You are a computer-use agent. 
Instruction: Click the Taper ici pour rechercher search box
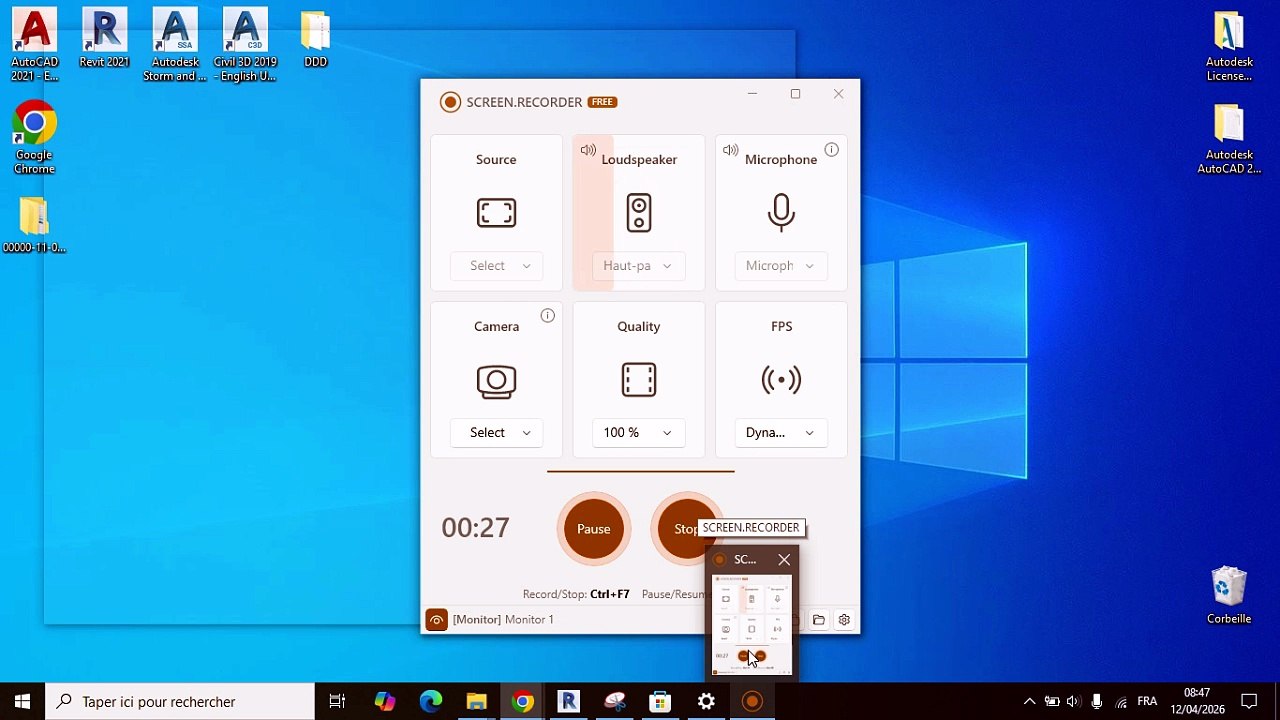(x=180, y=702)
